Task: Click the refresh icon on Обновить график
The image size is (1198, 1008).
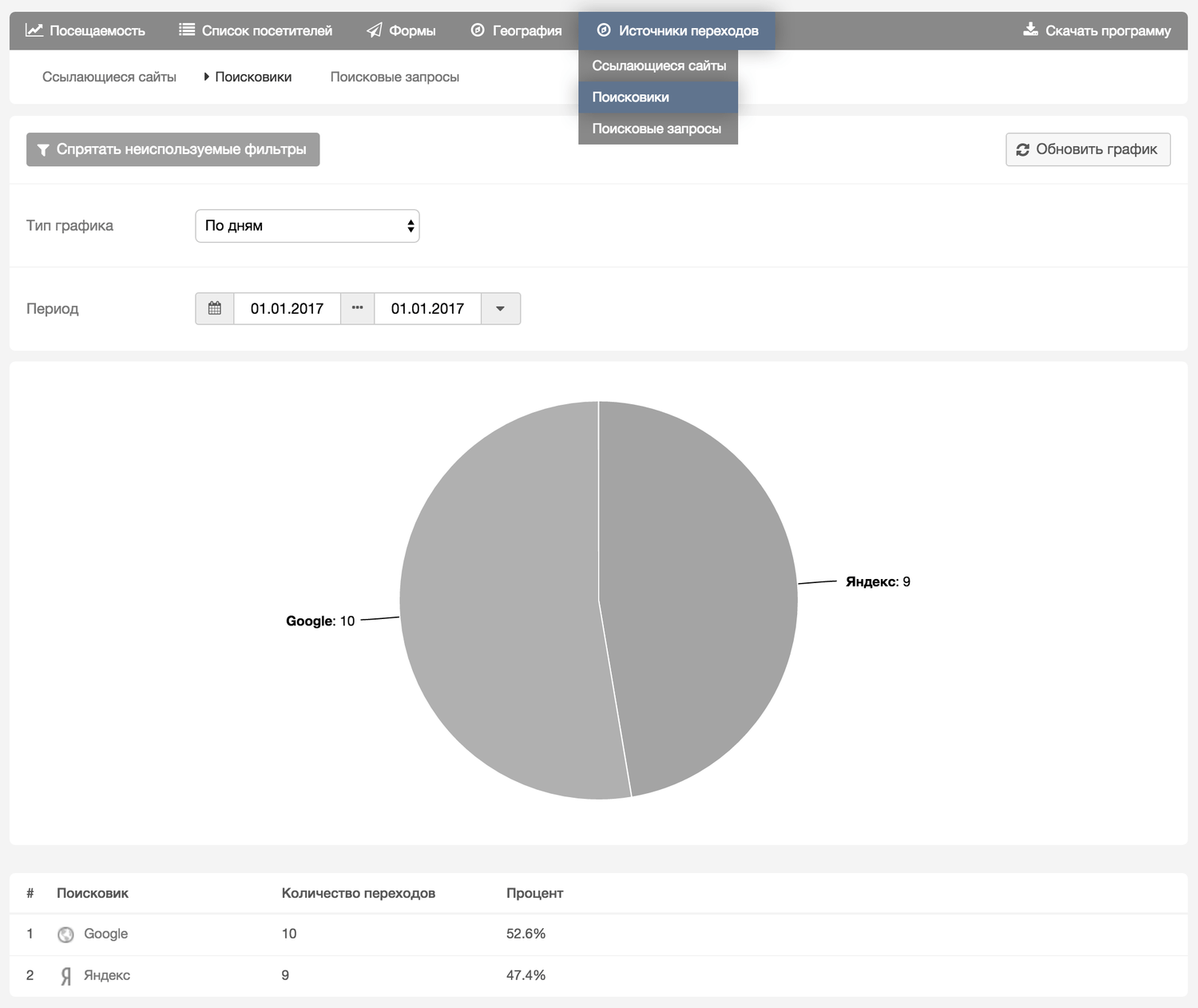Action: (x=1022, y=149)
